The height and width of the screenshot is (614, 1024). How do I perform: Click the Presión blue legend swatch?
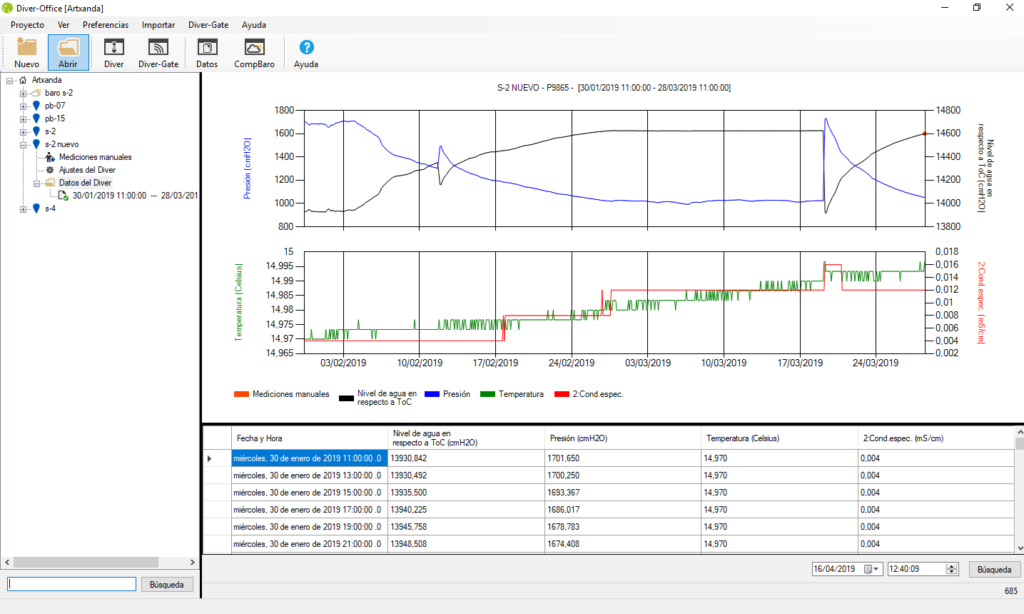(432, 394)
